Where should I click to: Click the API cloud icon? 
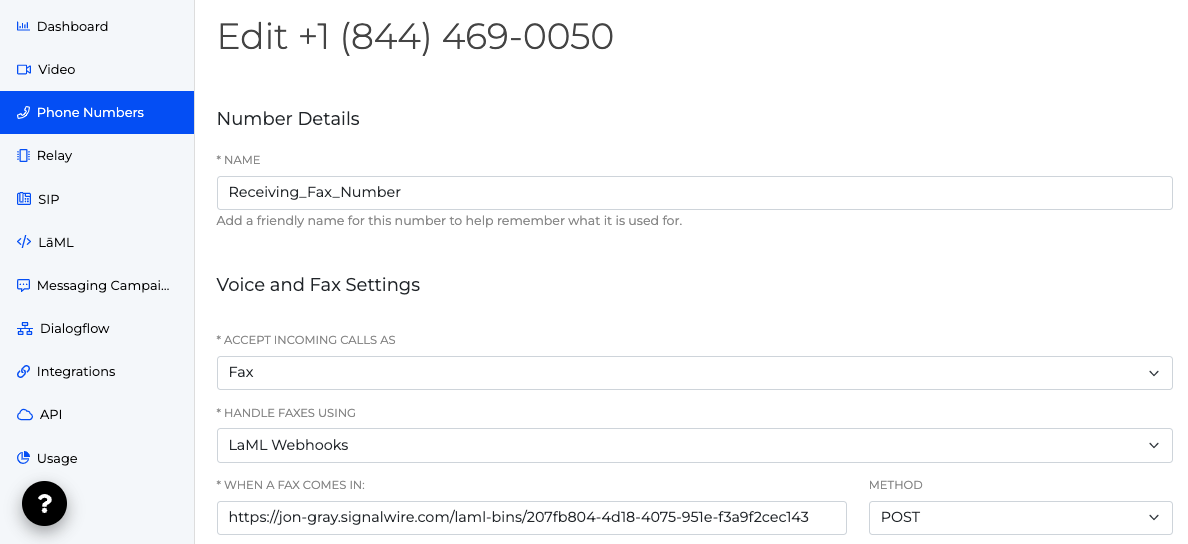(x=24, y=415)
